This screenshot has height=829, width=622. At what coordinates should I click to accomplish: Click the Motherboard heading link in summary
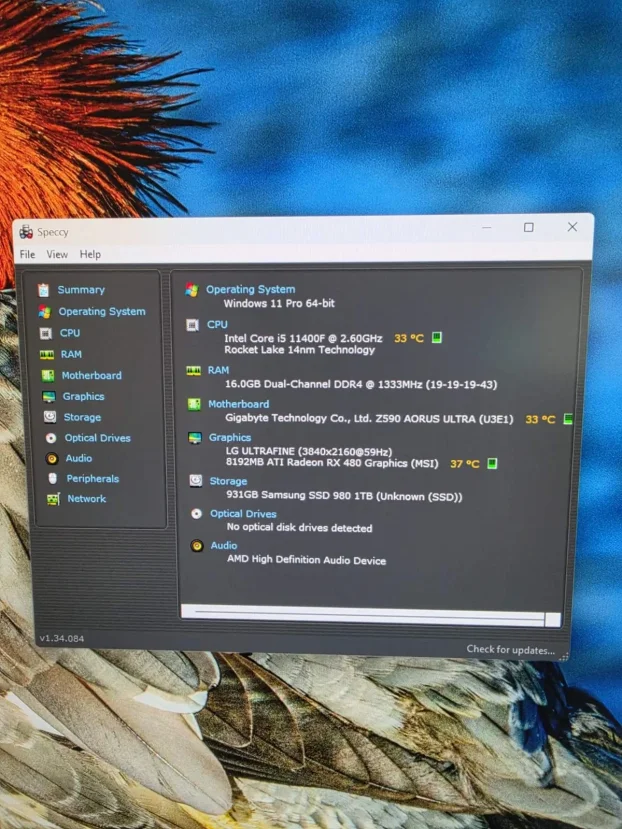coord(239,404)
